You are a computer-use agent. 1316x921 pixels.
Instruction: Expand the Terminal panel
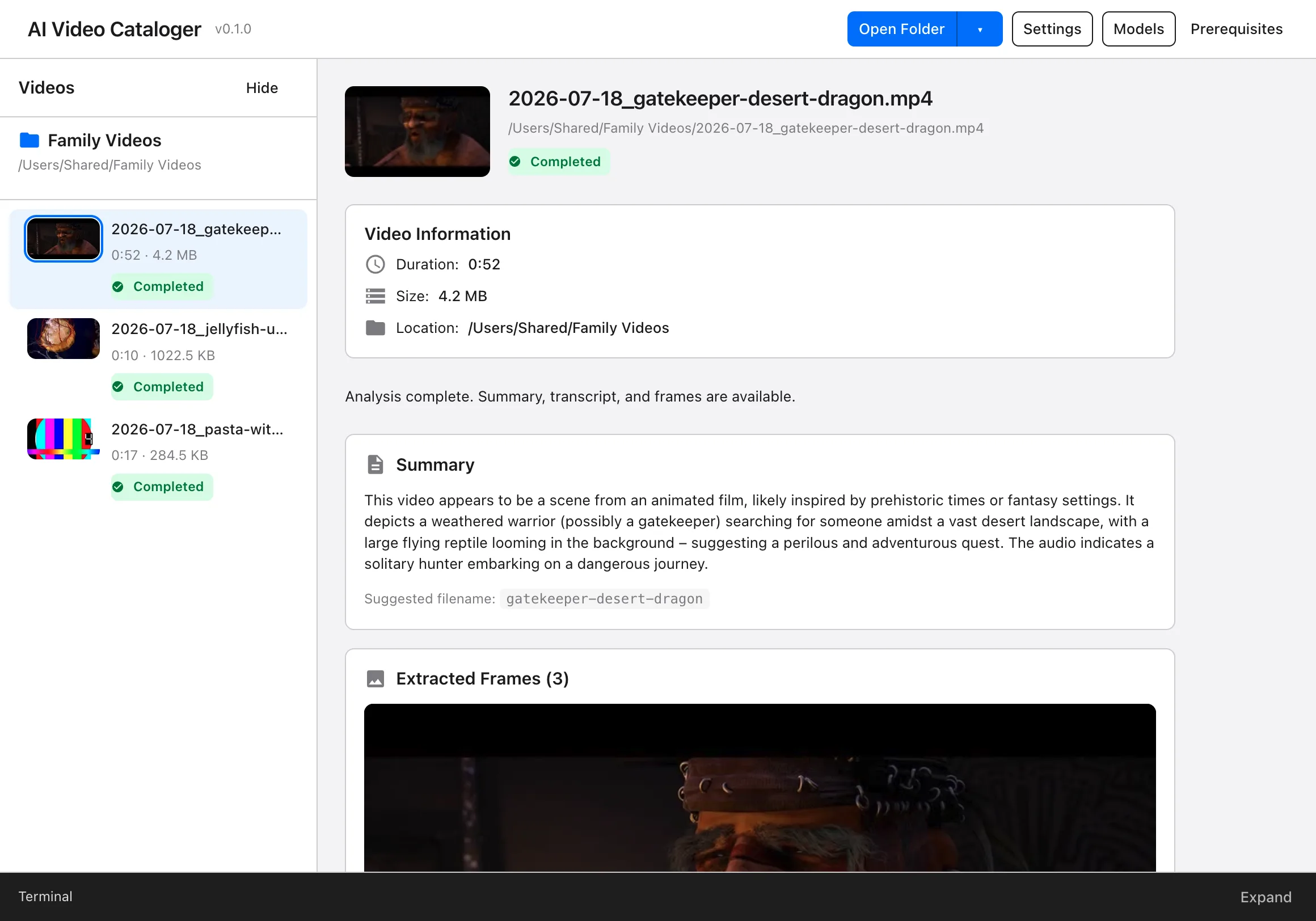(1266, 897)
